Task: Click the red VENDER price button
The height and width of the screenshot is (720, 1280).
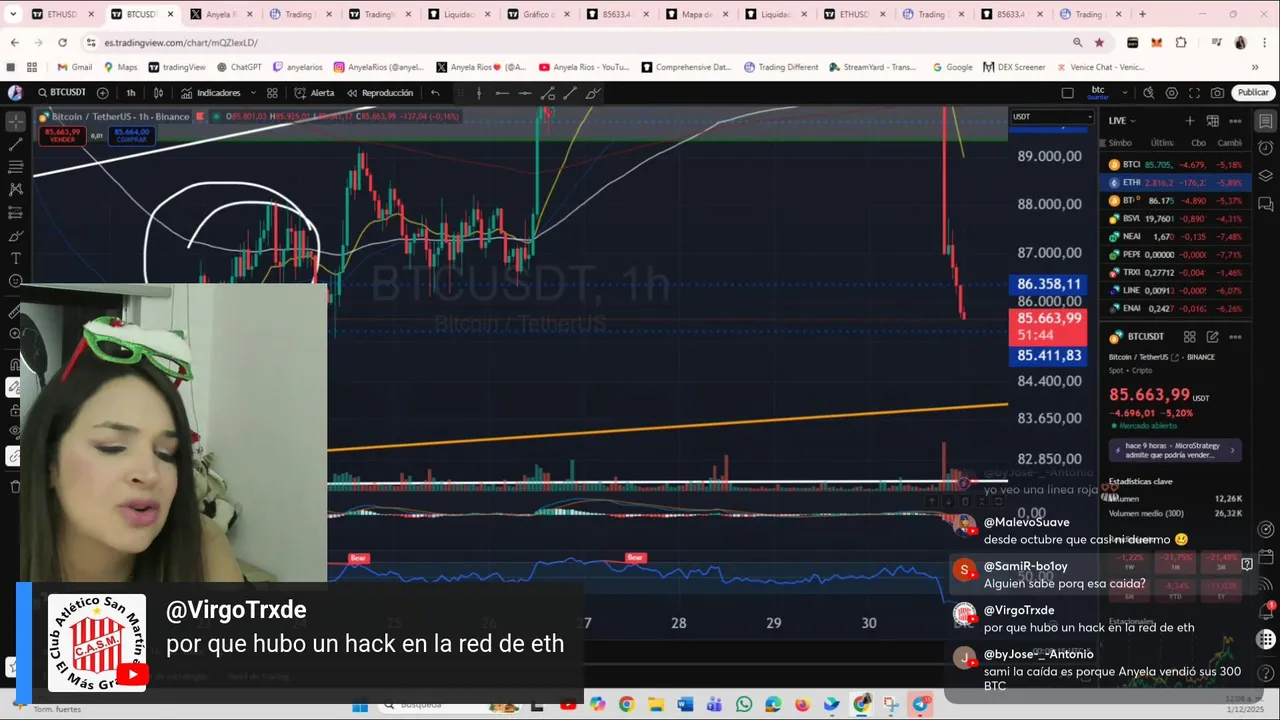Action: point(62,135)
